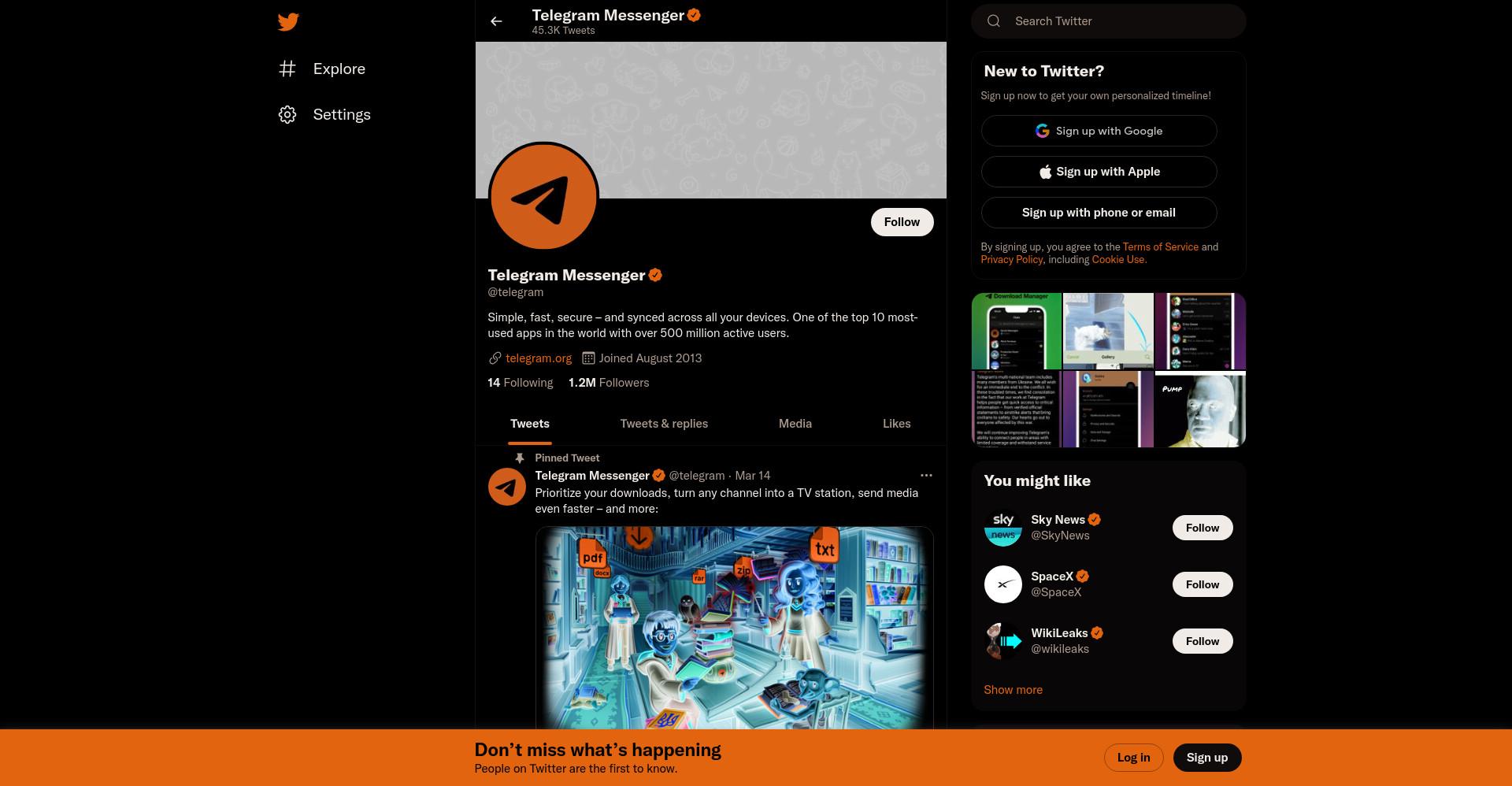Screen dimensions: 1512x786
Task: Open the Cookie Use link
Action: coord(1118,260)
